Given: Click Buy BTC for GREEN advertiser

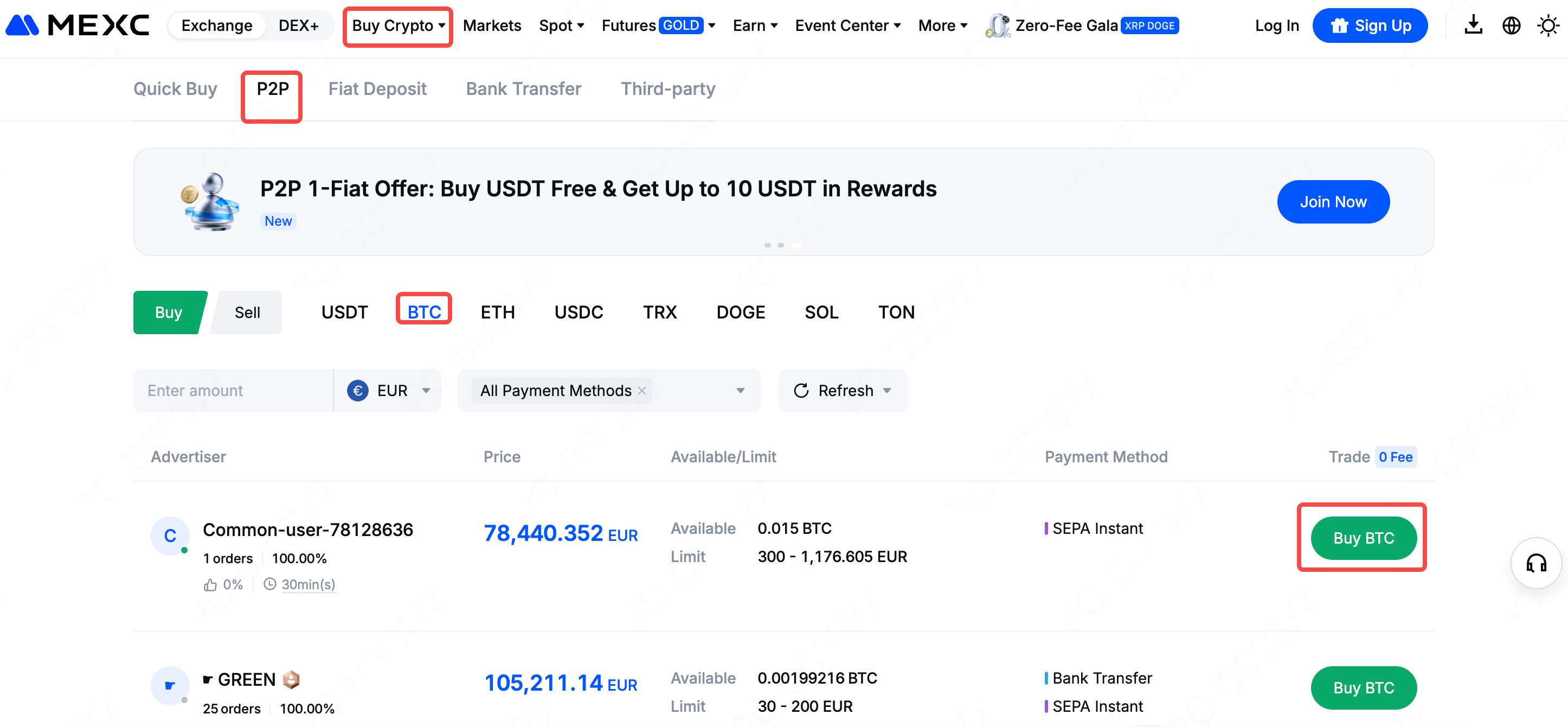Looking at the screenshot, I should 1363,687.
